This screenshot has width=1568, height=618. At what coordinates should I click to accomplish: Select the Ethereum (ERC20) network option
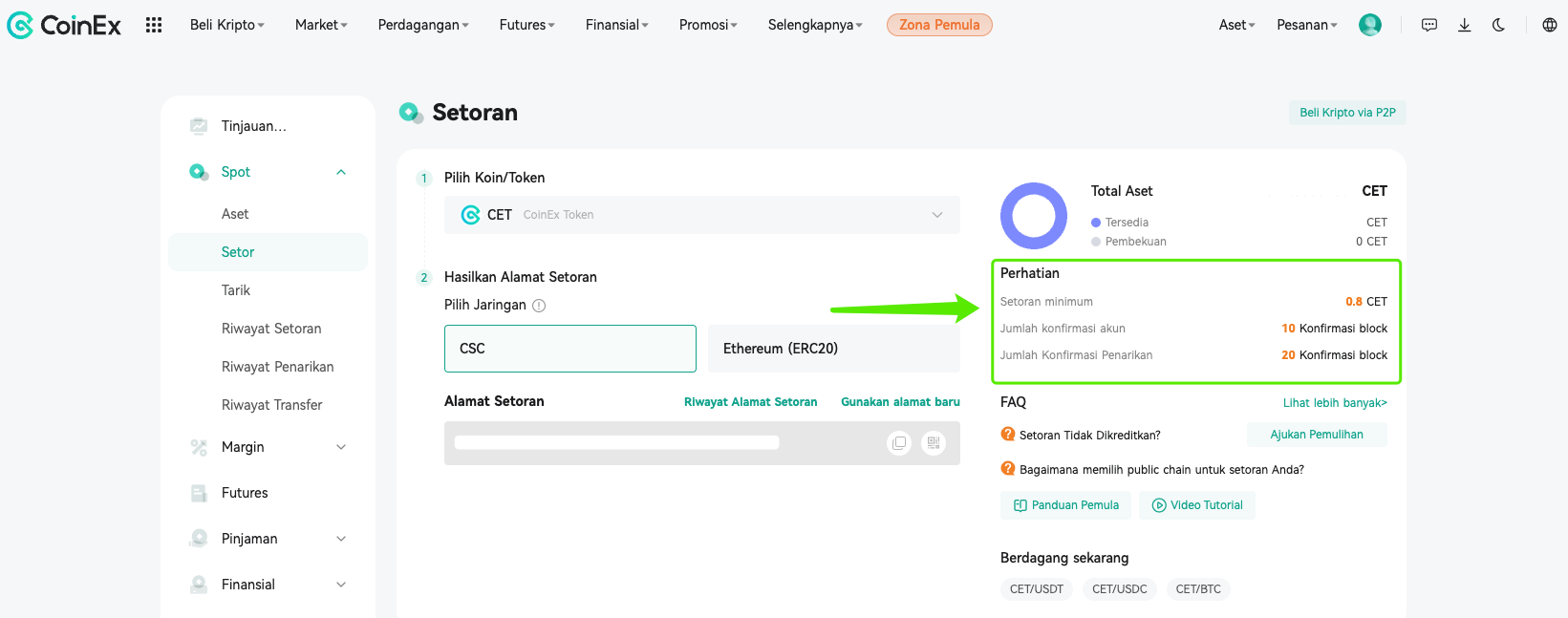tap(834, 349)
